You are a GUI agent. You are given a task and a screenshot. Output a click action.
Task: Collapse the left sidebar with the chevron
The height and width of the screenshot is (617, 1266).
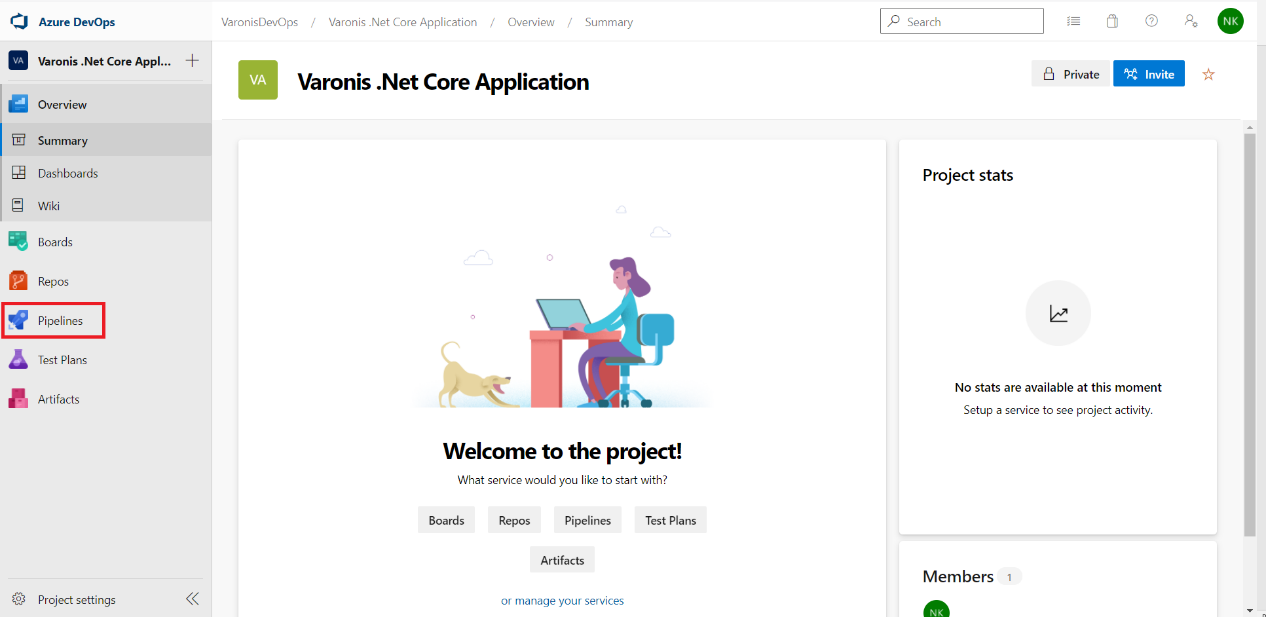pyautogui.click(x=192, y=599)
